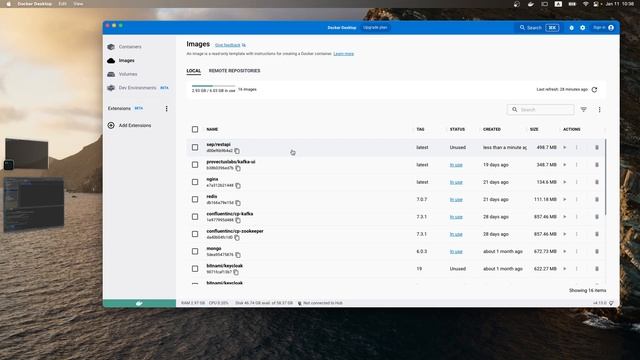
Task: Click the disk usage progress bar
Action: 213,86
